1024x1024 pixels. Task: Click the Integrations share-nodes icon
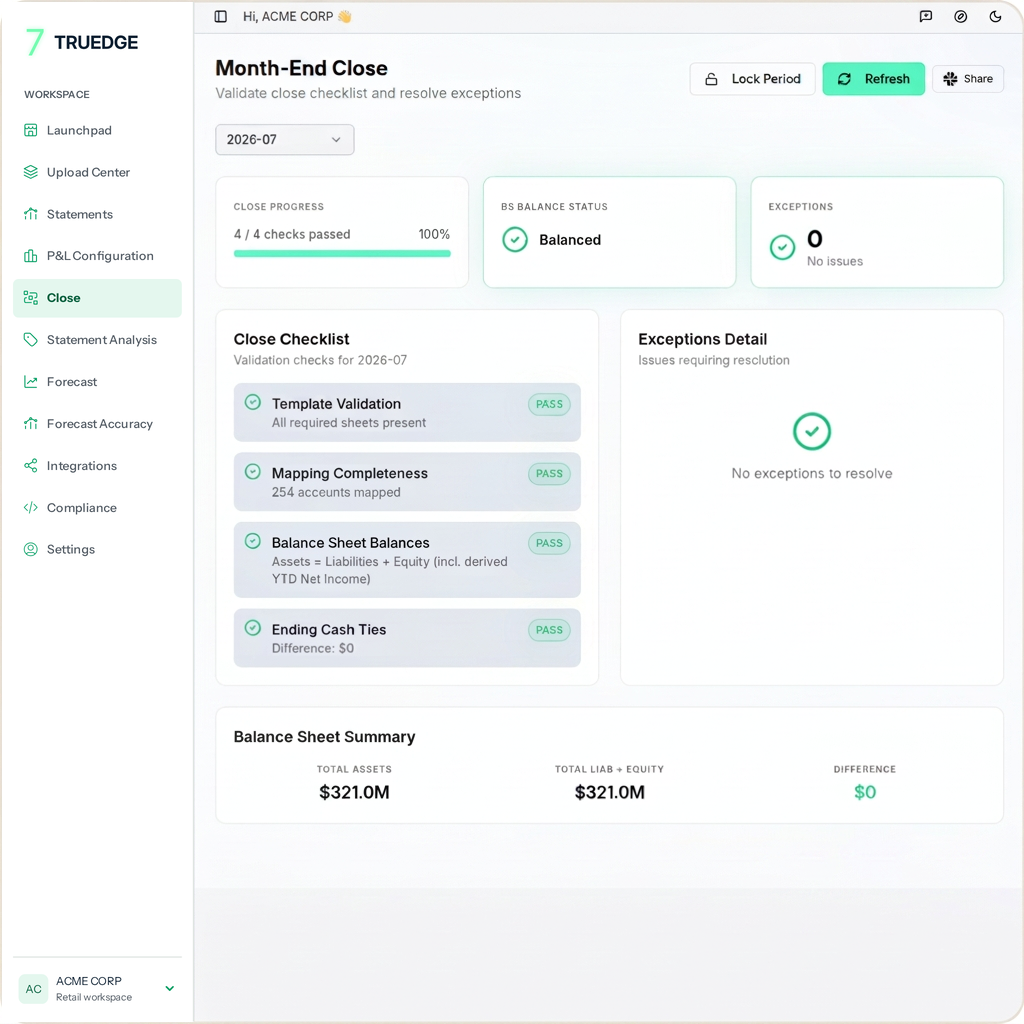tap(31, 466)
